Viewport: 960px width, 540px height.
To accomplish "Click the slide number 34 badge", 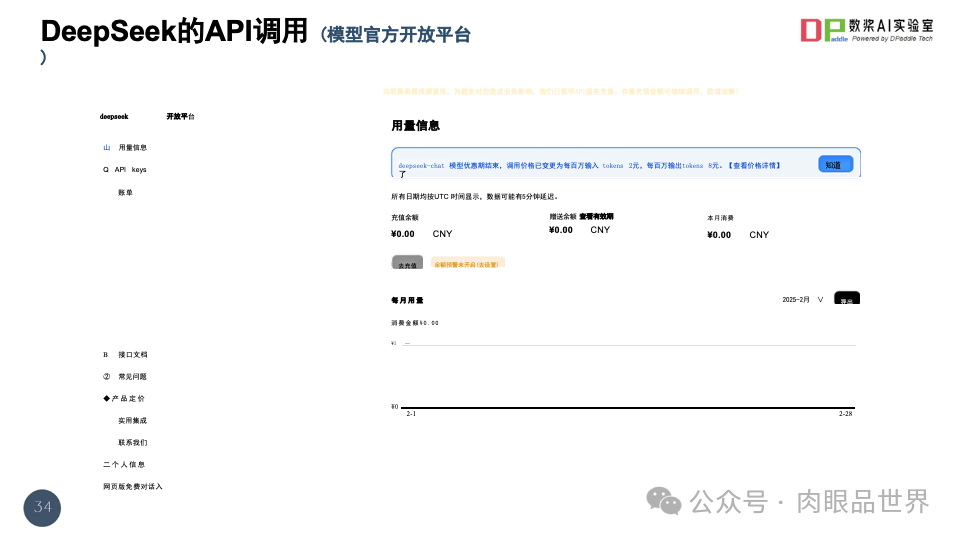I will coord(42,508).
